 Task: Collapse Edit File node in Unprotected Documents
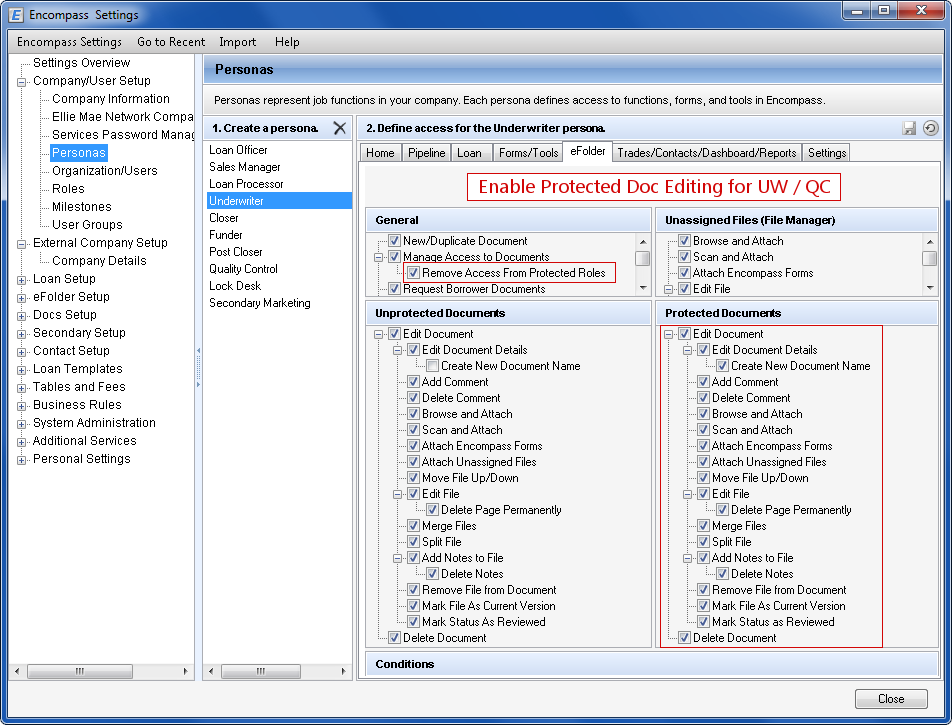pyautogui.click(x=398, y=494)
